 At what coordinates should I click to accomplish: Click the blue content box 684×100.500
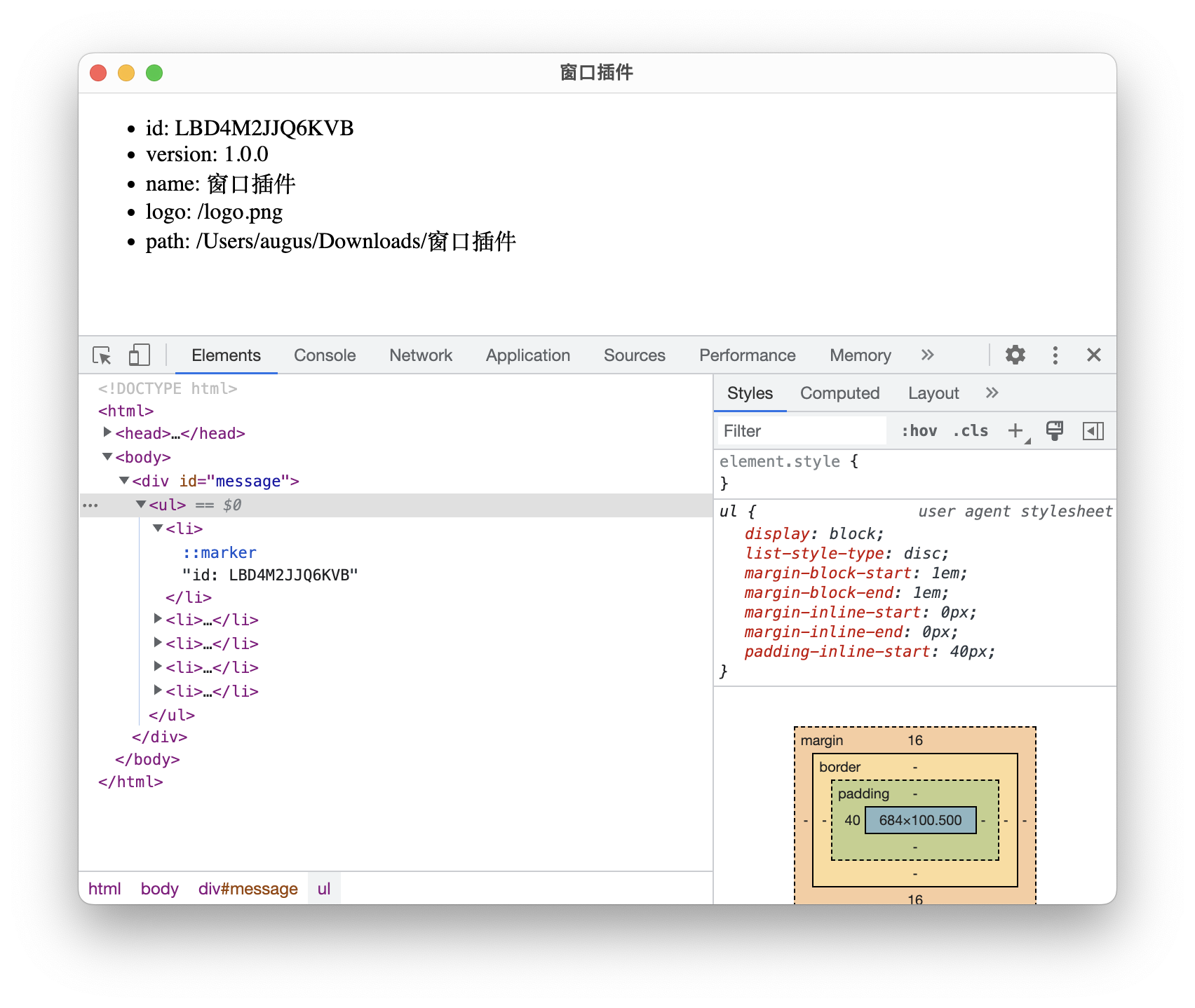(x=920, y=820)
